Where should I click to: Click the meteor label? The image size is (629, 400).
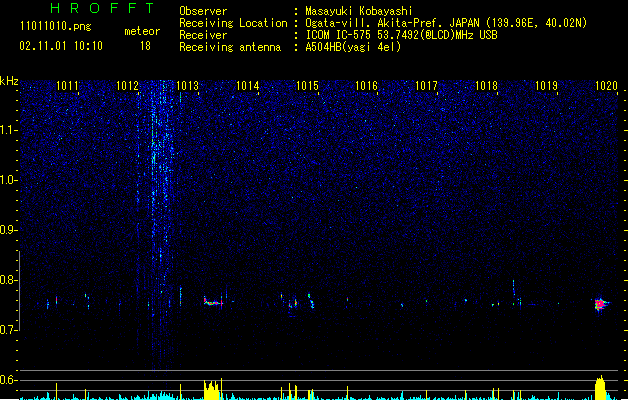click(x=142, y=31)
